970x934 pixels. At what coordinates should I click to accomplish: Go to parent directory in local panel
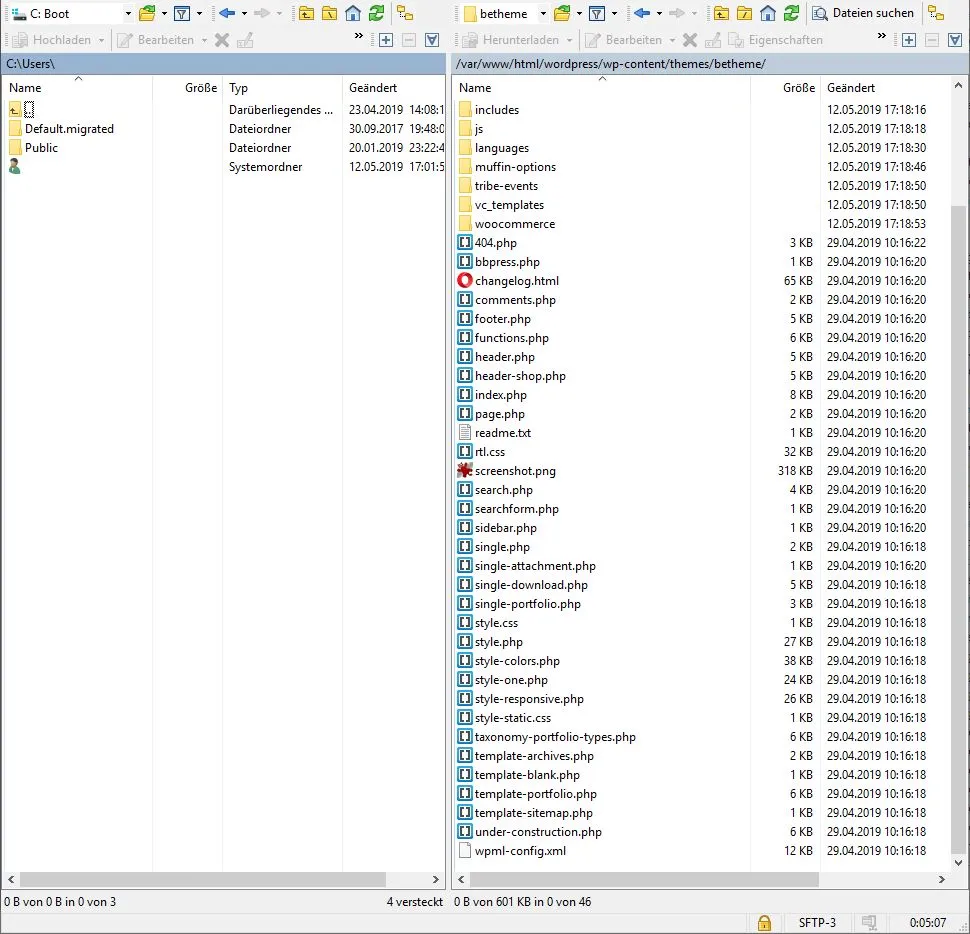point(306,13)
